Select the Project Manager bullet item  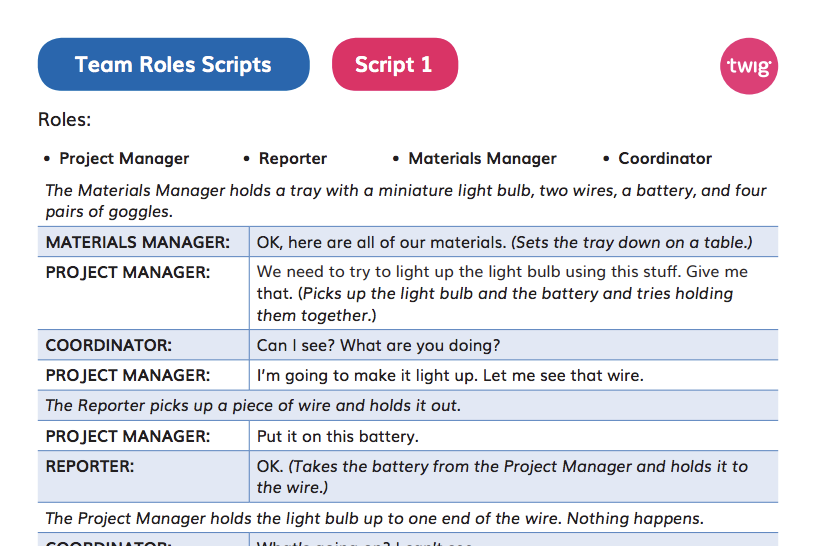(x=124, y=158)
